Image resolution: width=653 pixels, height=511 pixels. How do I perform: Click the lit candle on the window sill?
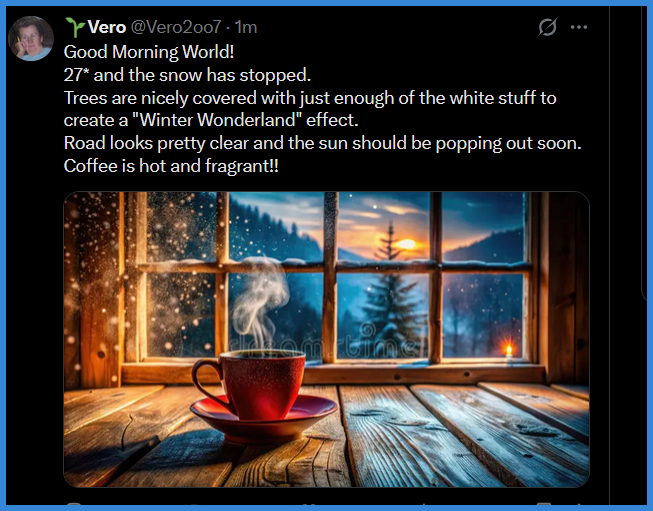pyautogui.click(x=508, y=350)
